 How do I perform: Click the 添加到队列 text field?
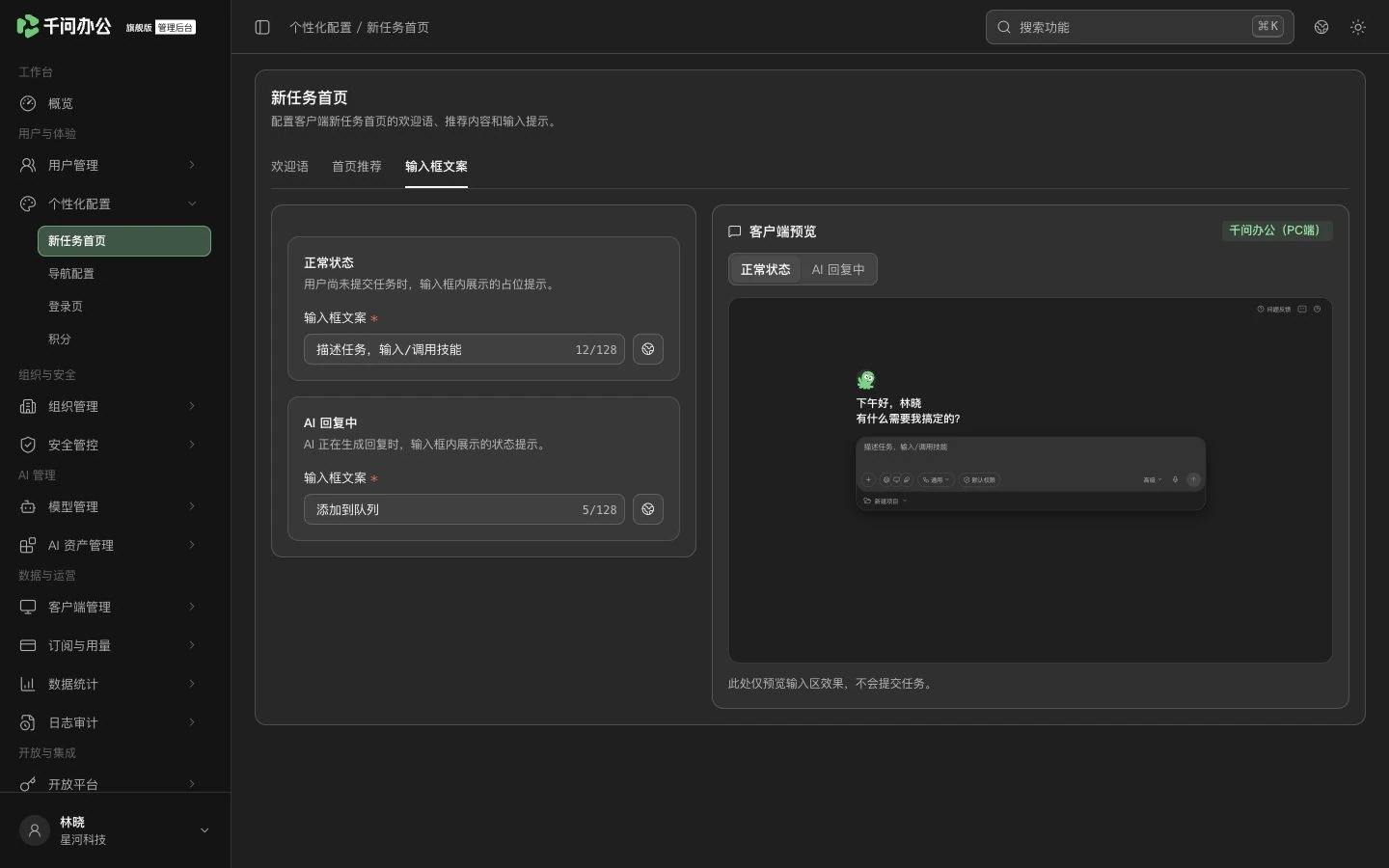click(x=464, y=509)
